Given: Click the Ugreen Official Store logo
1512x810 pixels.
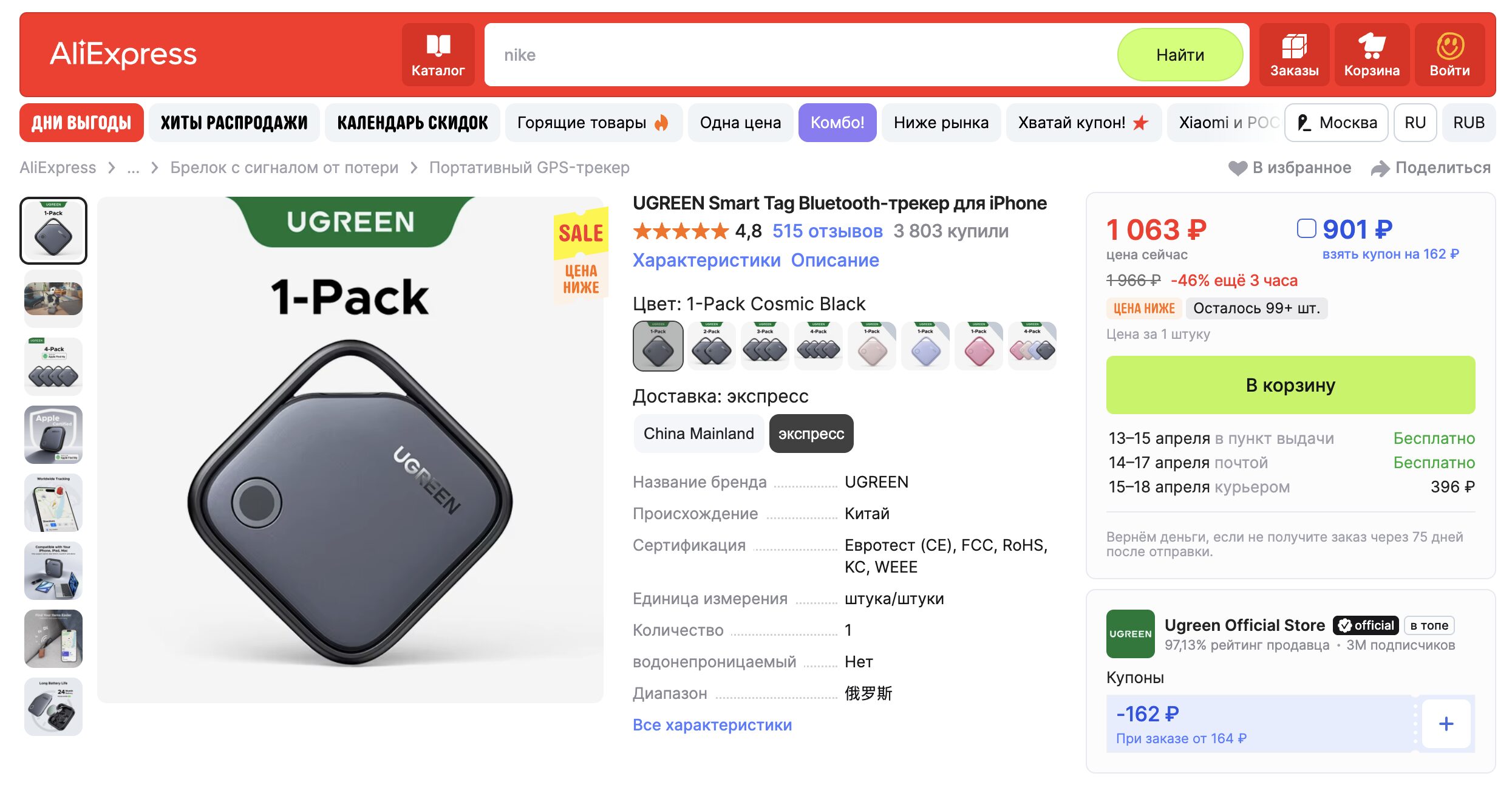Looking at the screenshot, I should [x=1130, y=635].
